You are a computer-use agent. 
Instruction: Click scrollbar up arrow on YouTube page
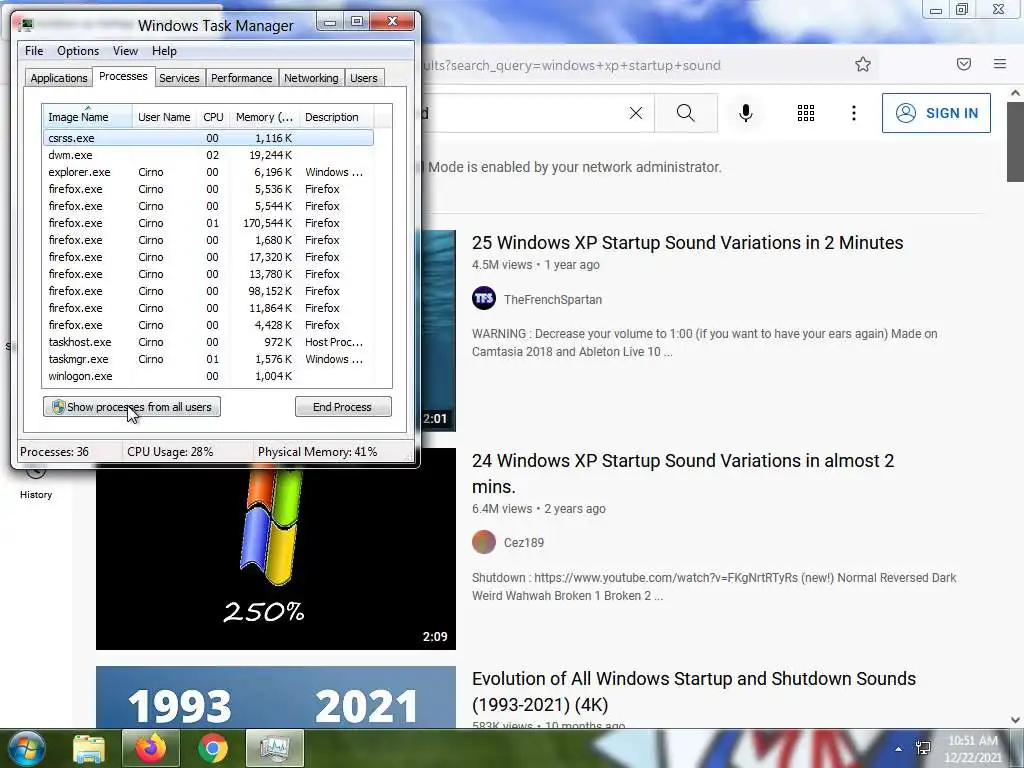pos(1015,93)
